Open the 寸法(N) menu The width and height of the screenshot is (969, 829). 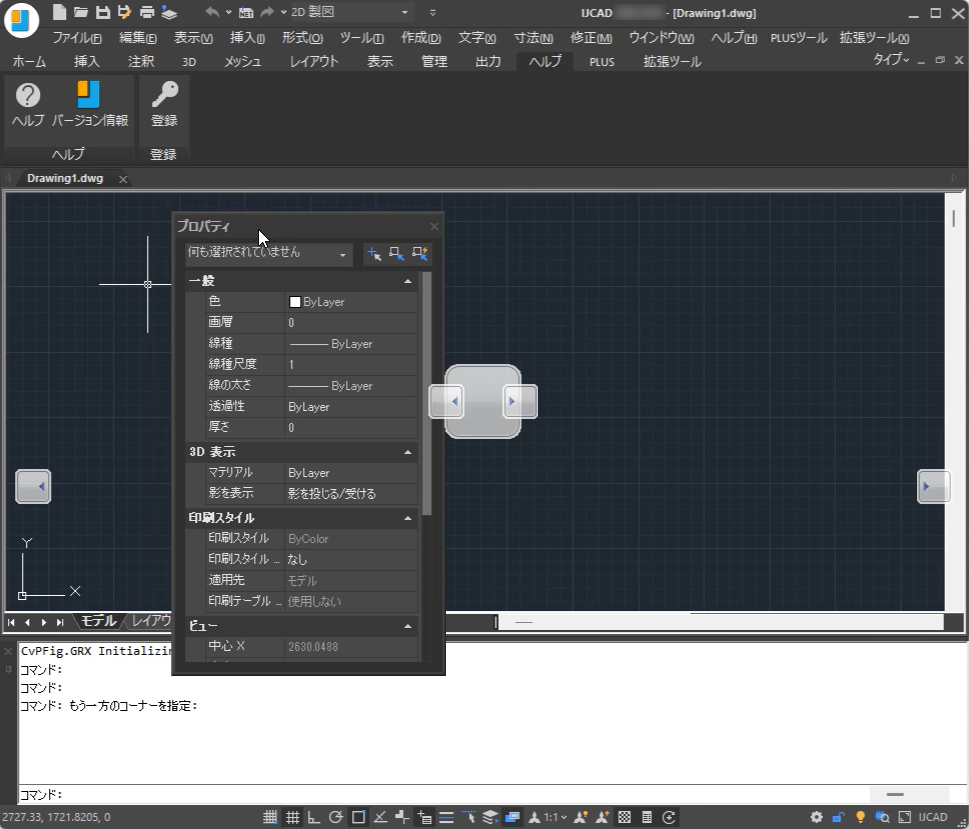coord(533,38)
